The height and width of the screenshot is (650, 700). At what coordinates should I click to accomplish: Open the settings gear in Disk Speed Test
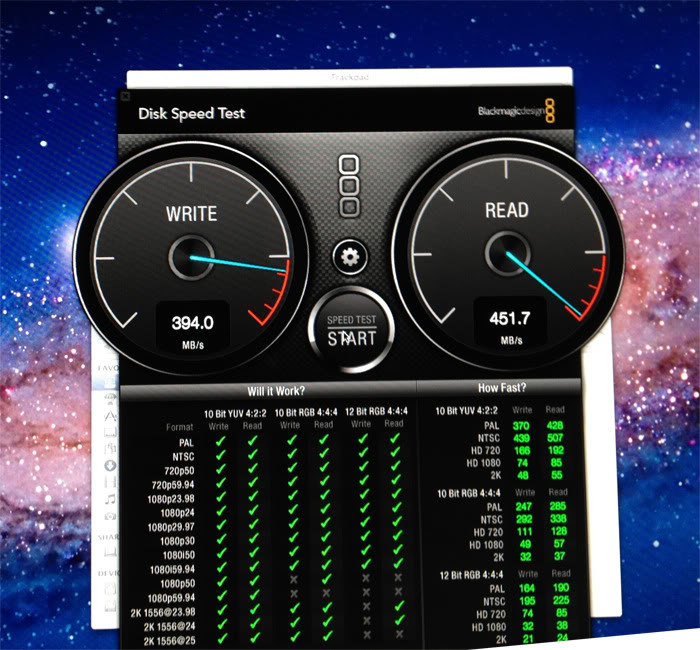(350, 257)
